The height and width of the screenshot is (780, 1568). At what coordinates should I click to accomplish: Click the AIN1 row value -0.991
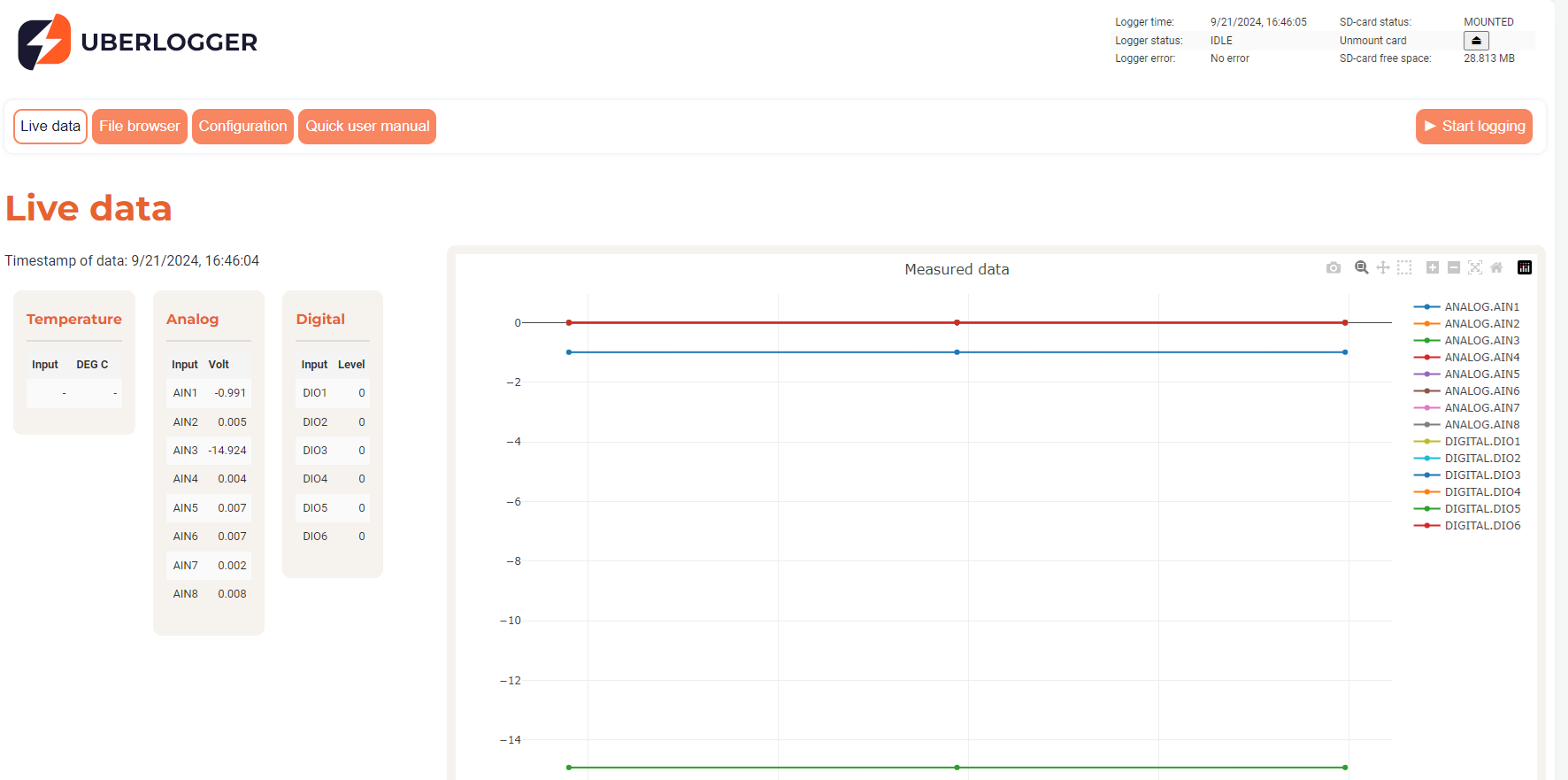[230, 393]
